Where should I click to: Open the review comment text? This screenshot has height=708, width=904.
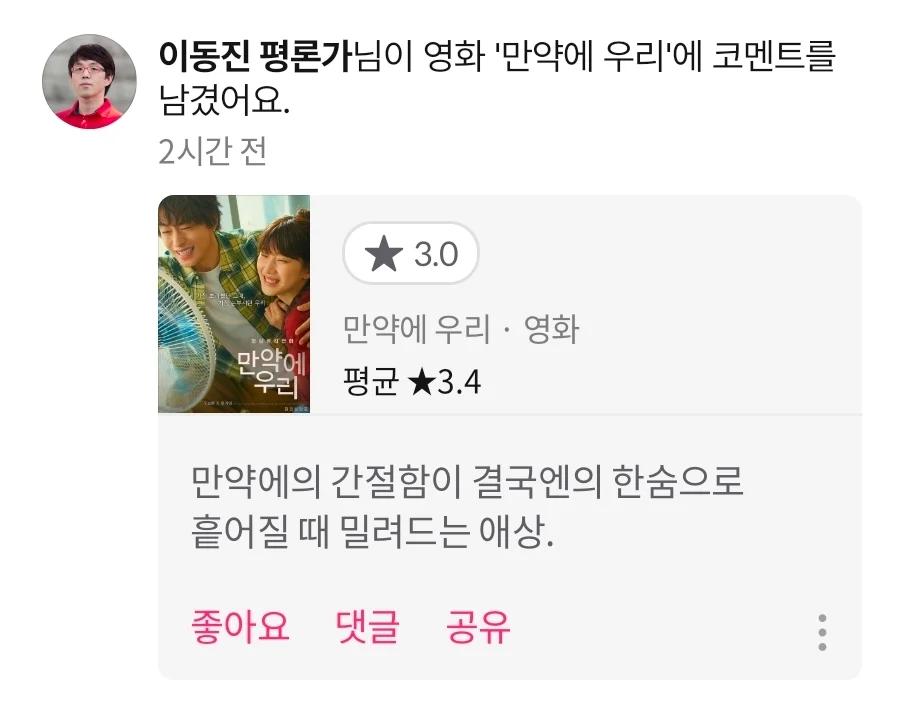tap(467, 506)
